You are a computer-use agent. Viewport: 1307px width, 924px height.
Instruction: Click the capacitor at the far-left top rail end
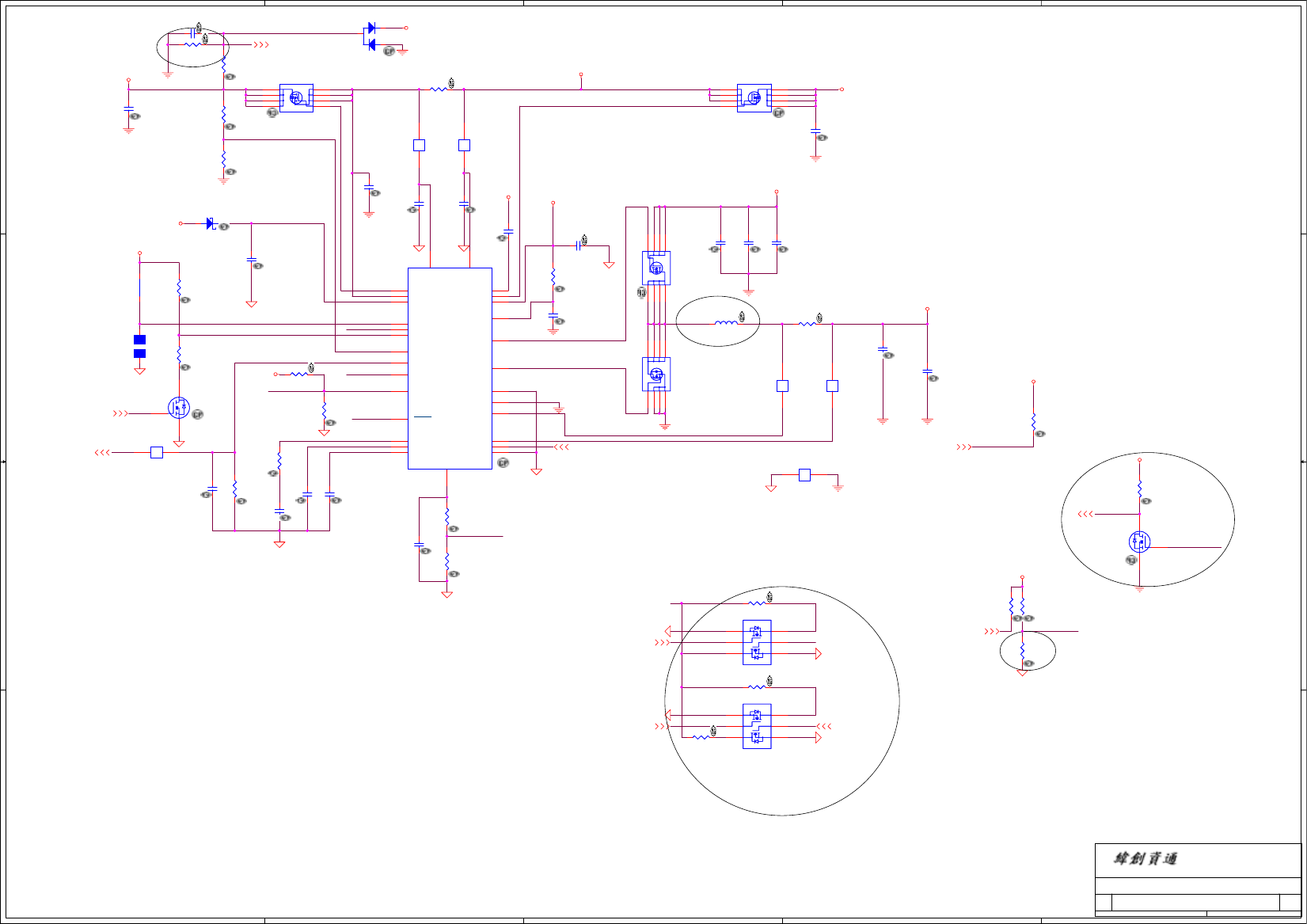128,108
